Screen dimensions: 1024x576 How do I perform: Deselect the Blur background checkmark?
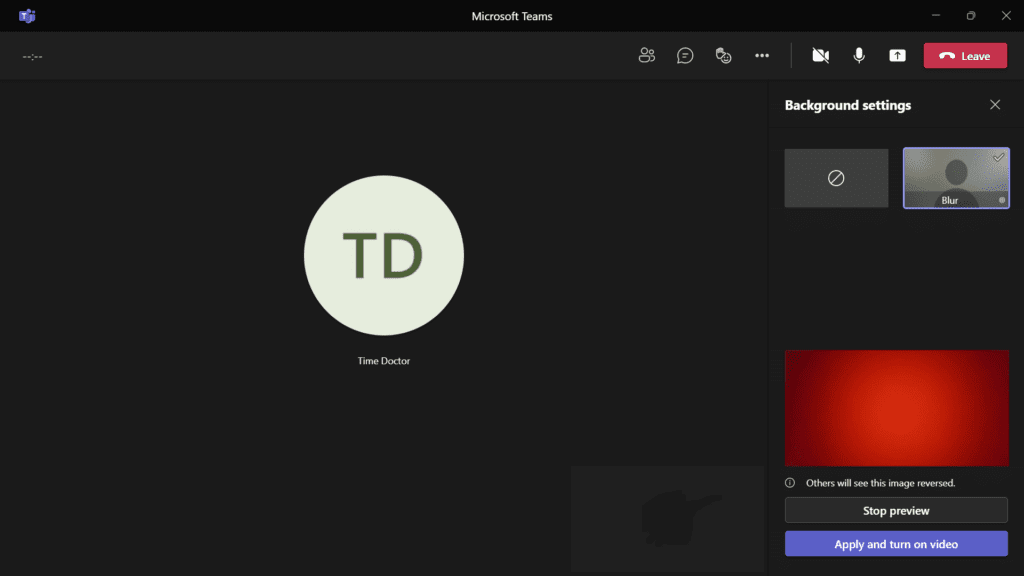tap(999, 157)
